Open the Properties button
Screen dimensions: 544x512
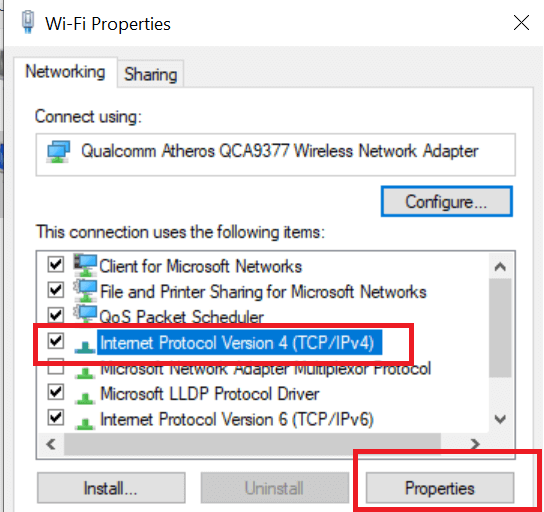(x=440, y=488)
